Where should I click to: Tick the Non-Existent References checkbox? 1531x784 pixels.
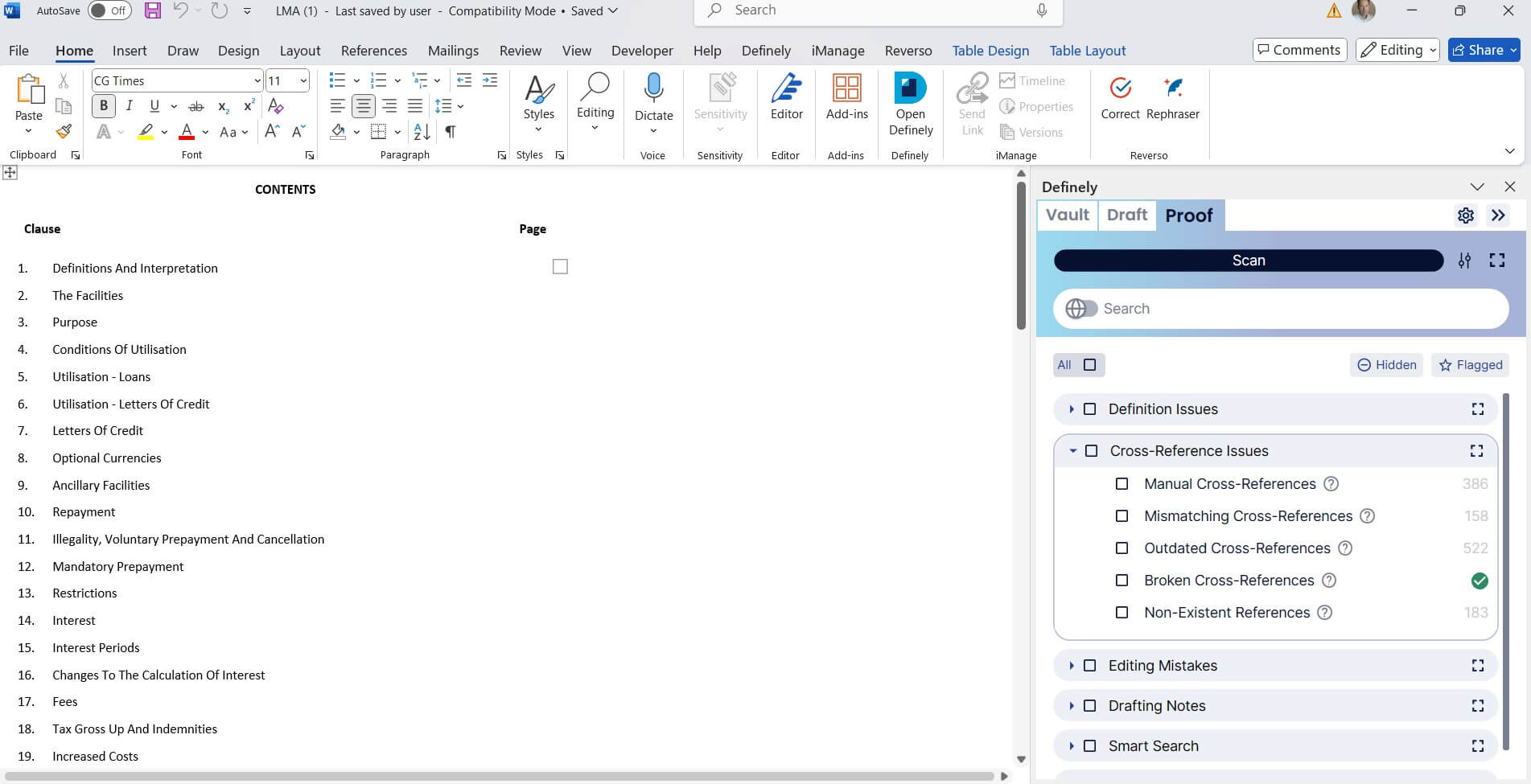[1121, 613]
